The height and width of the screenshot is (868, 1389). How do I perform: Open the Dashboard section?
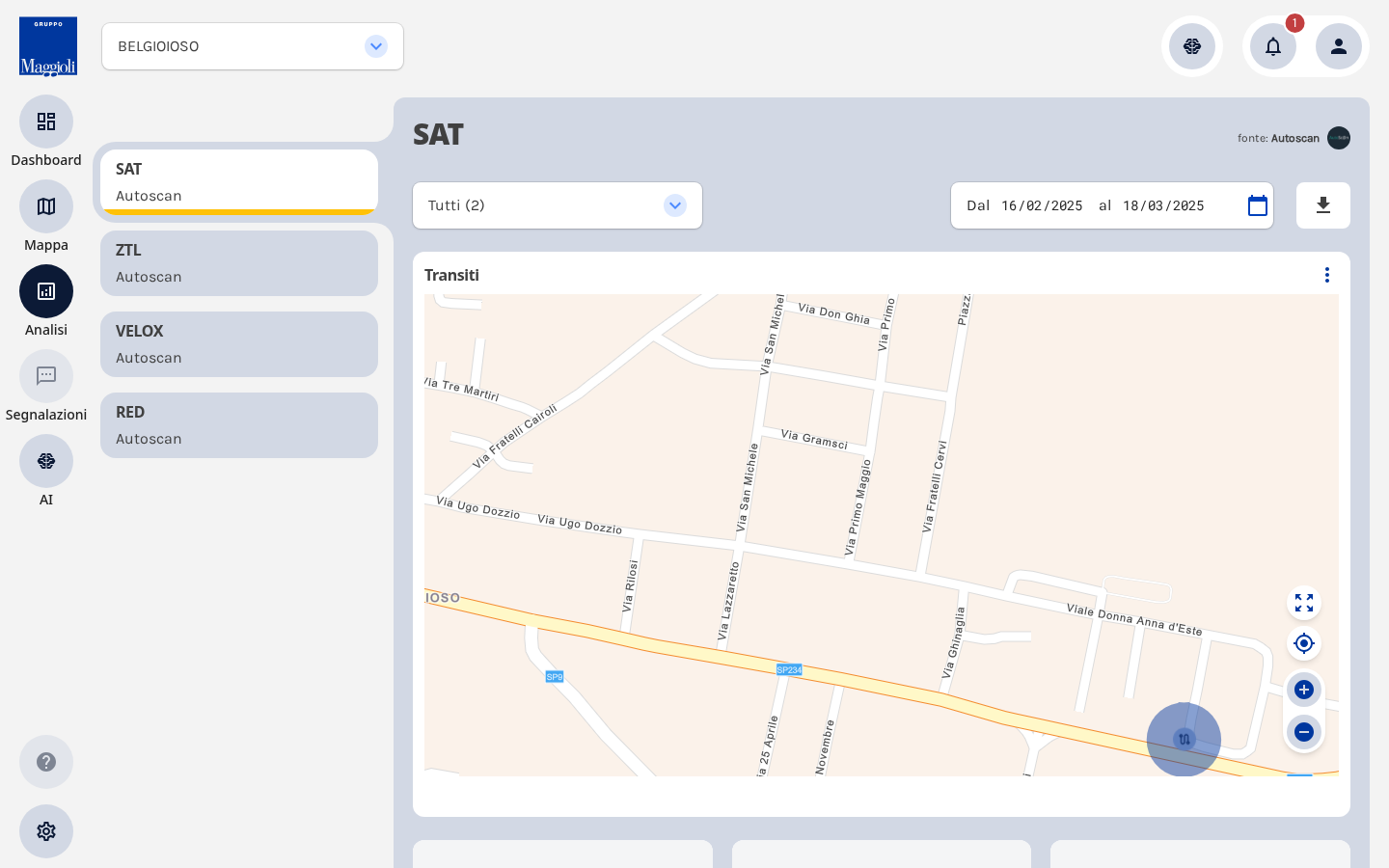(46, 122)
